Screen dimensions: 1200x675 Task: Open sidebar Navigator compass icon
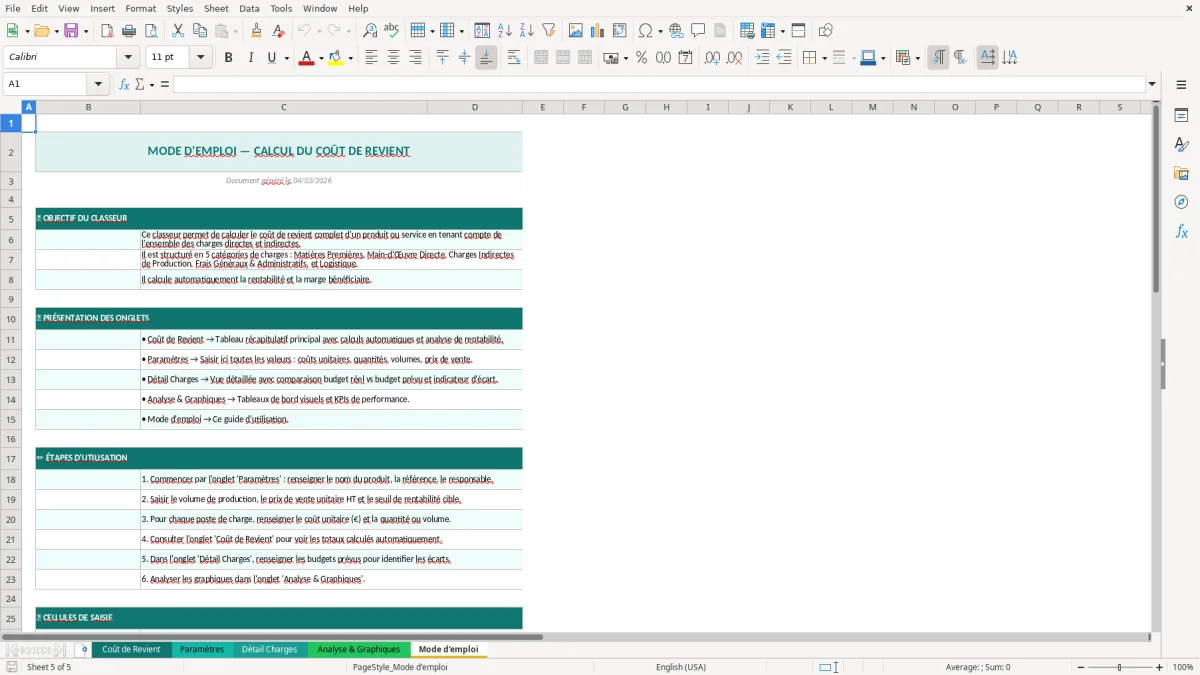tap(1181, 202)
